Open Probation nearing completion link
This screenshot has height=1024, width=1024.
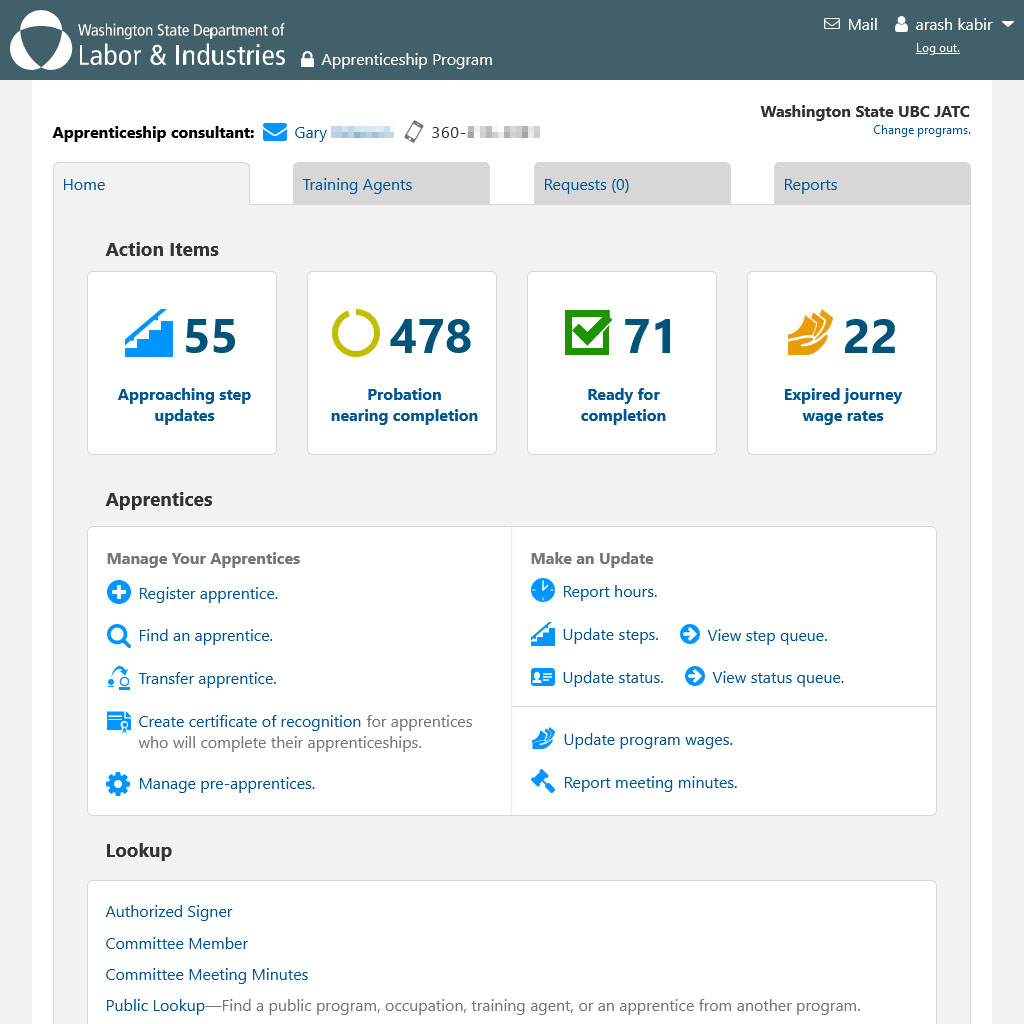[x=404, y=405]
